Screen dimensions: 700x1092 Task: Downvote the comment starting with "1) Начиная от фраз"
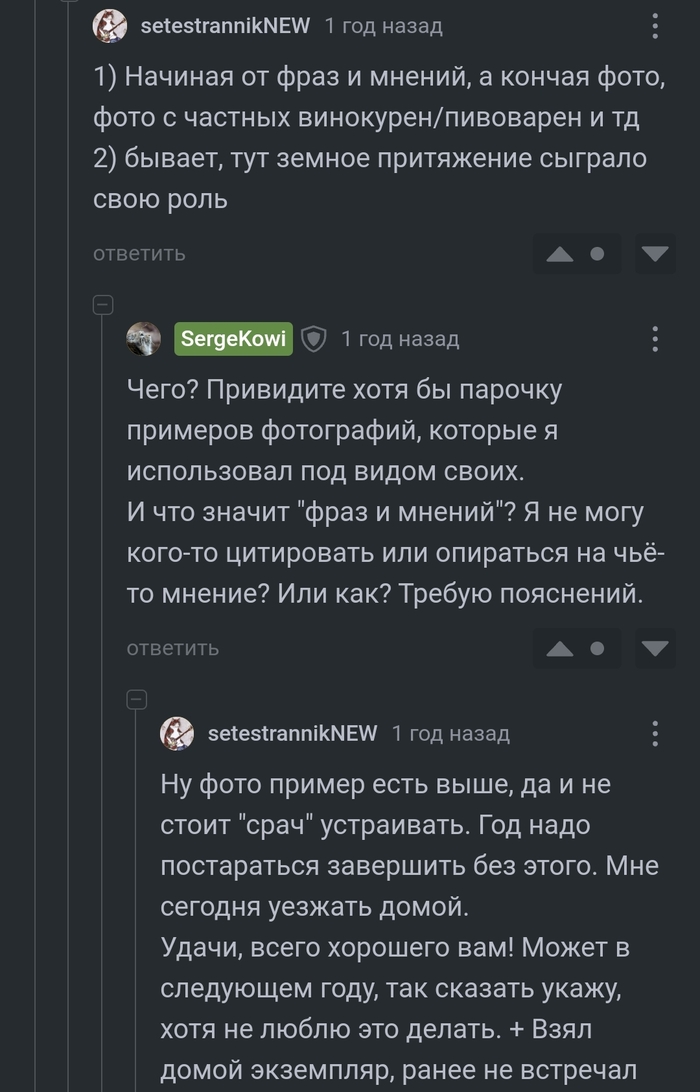(x=655, y=254)
